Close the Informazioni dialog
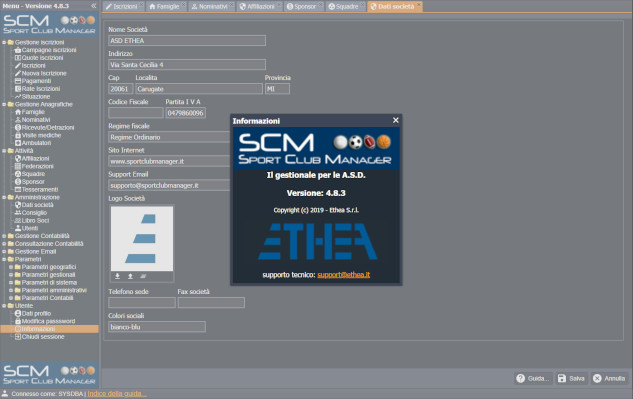The height and width of the screenshot is (399, 633). pyautogui.click(x=396, y=120)
